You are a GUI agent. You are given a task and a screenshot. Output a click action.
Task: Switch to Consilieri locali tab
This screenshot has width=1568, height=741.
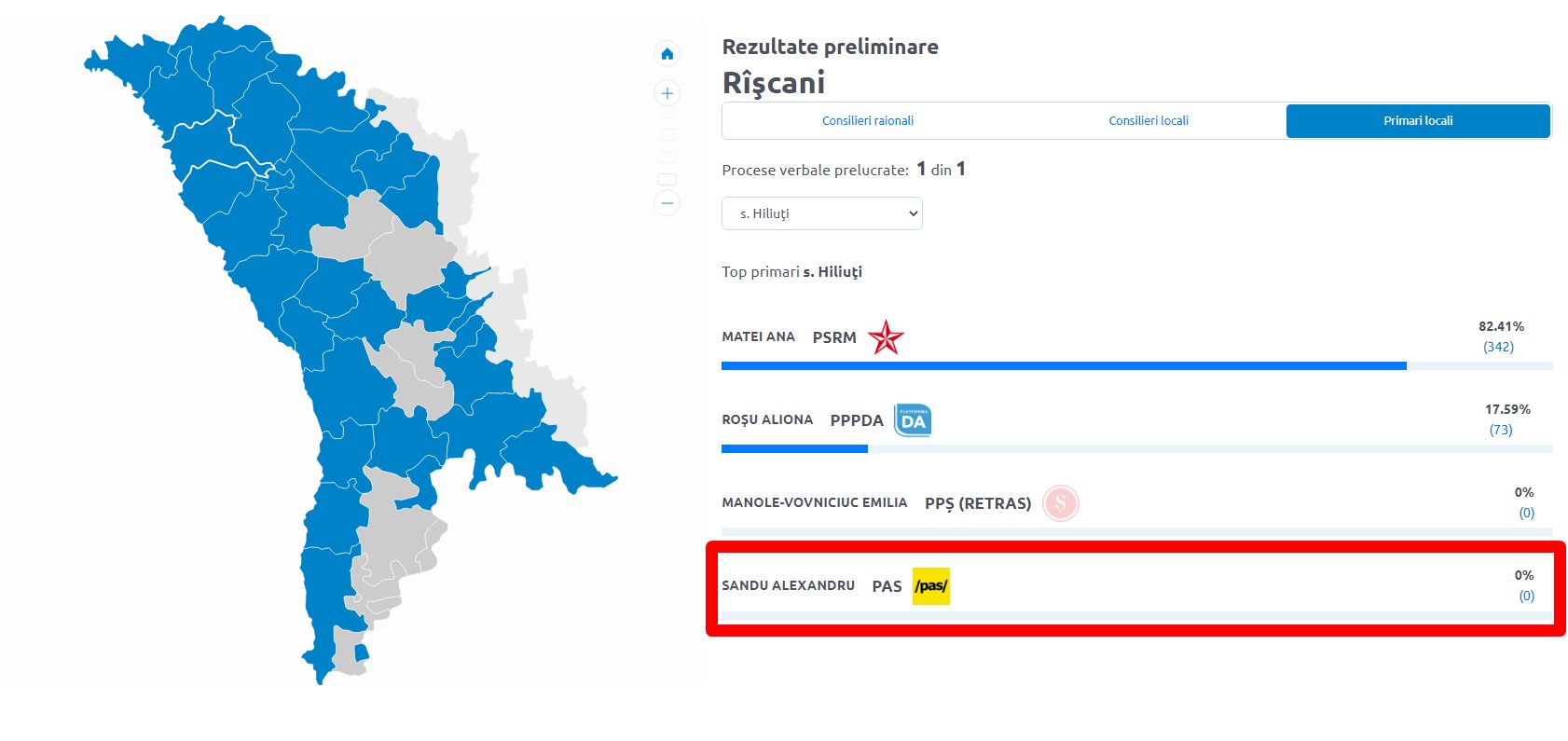1148,121
